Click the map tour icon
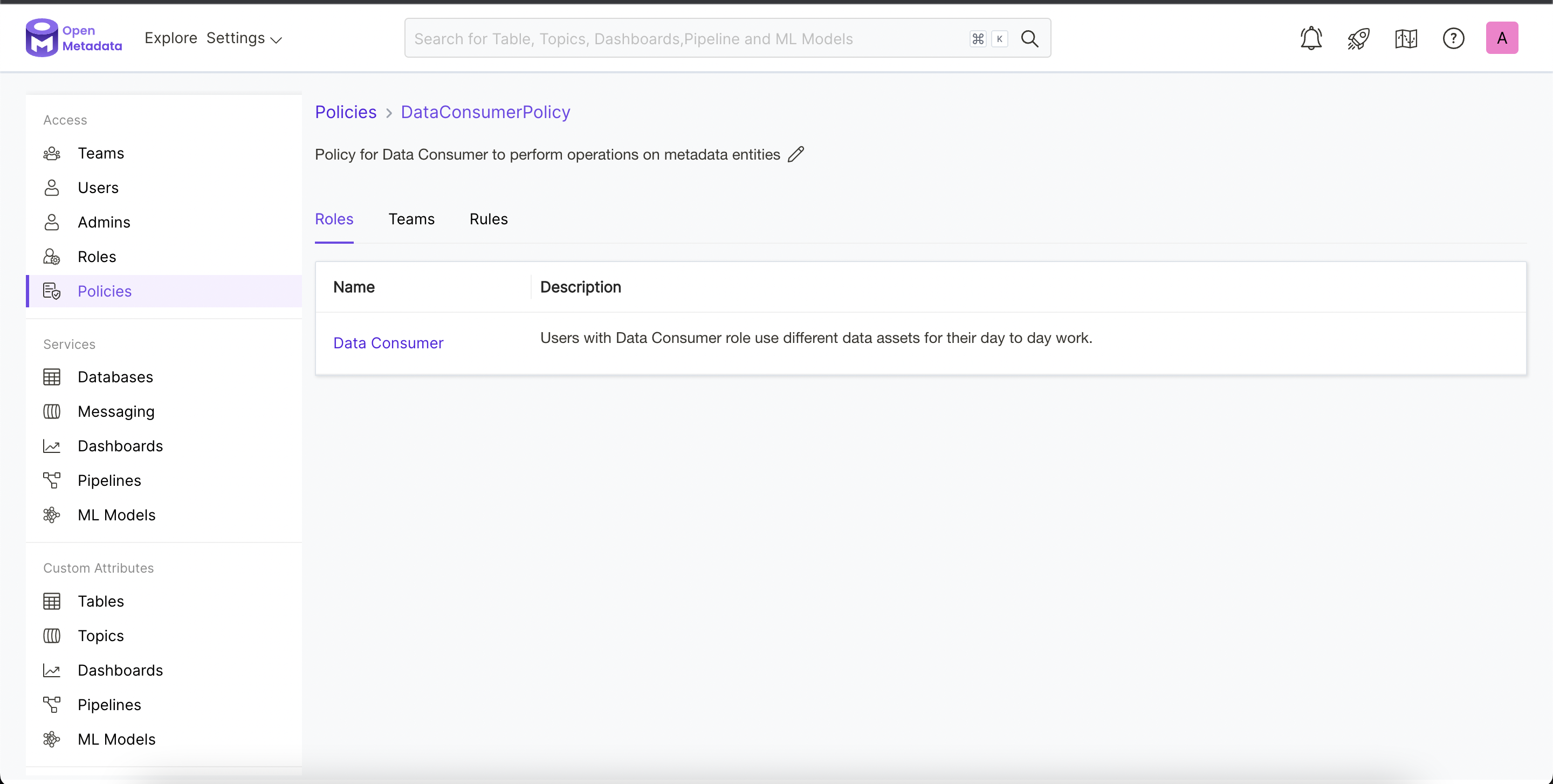This screenshot has width=1553, height=784. pos(1406,39)
